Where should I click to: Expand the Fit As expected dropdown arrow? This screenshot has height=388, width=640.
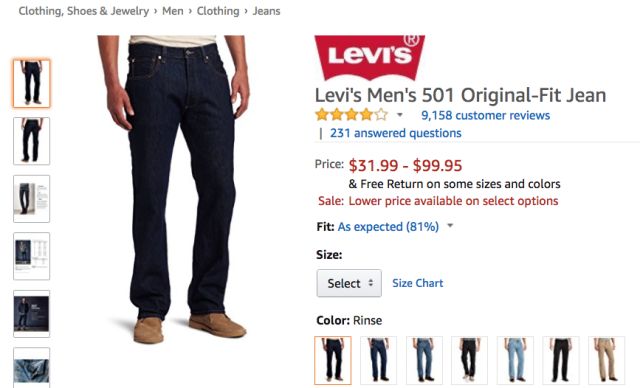pos(450,225)
